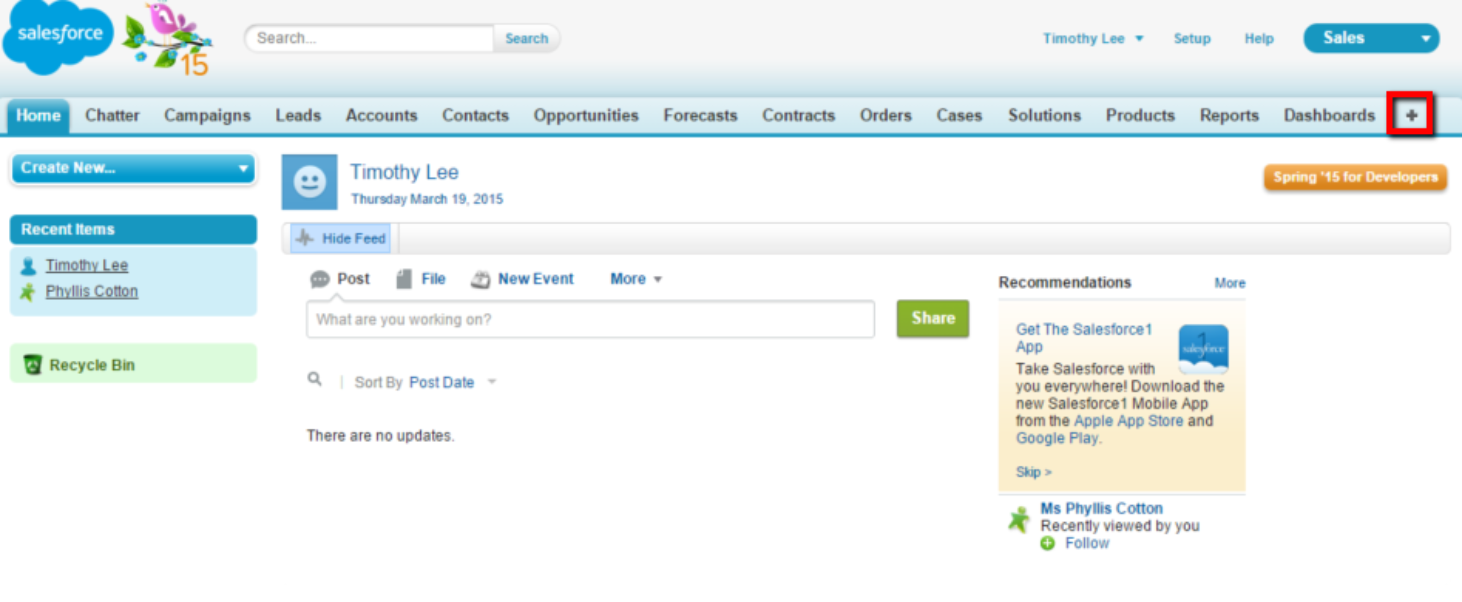Open the All Tabs plus icon

(x=1411, y=115)
